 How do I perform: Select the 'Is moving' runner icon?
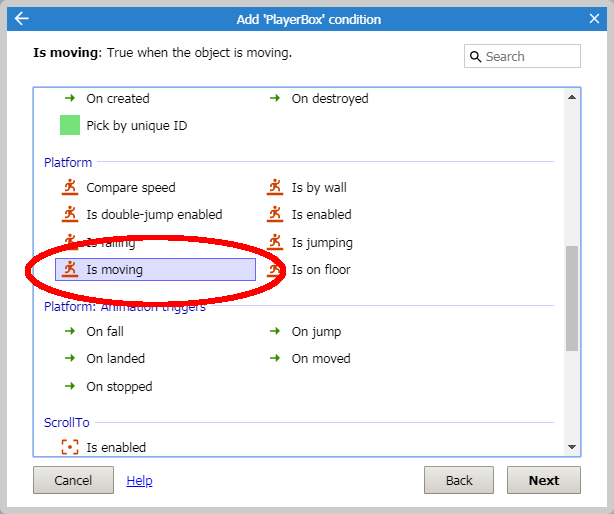click(70, 269)
